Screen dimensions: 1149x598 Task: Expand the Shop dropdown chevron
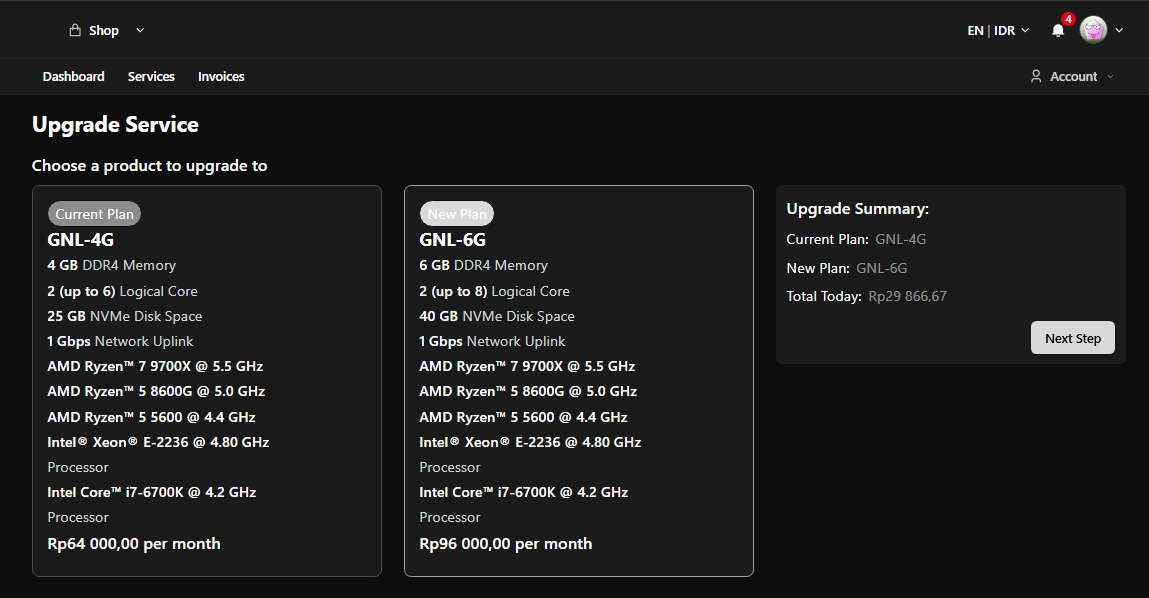click(140, 31)
